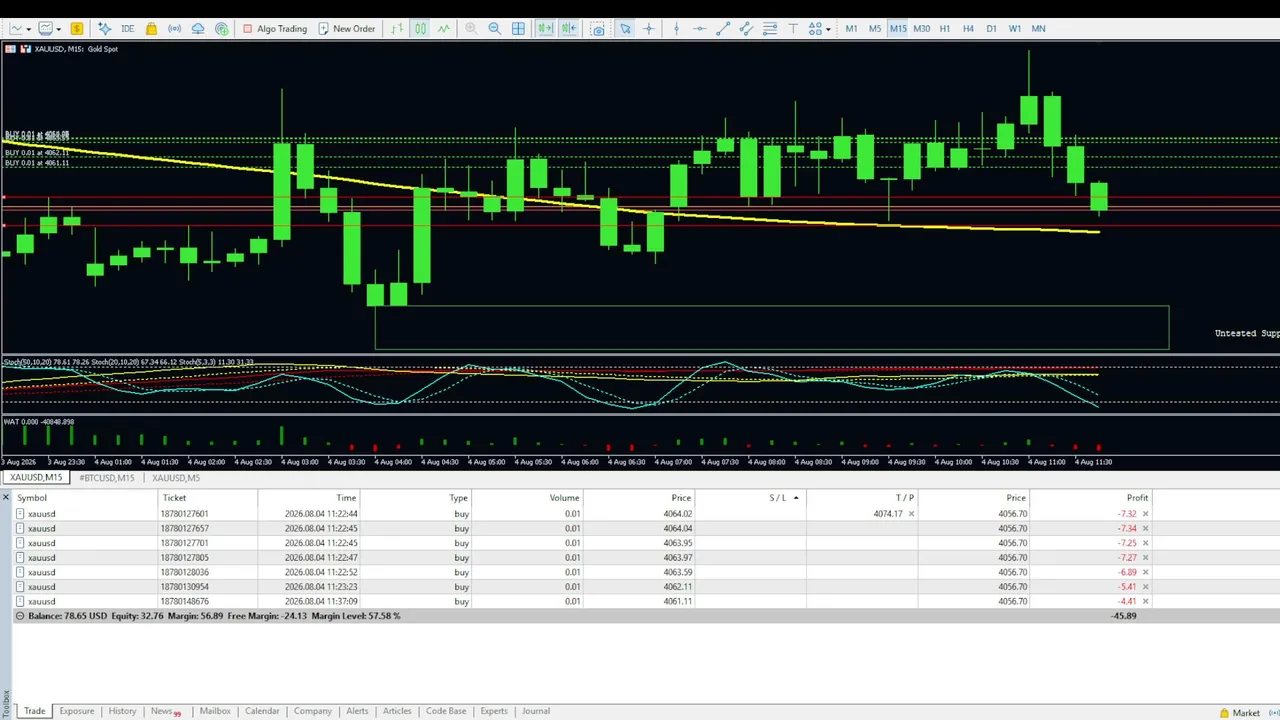Open the History tab
Viewport: 1280px width, 720px height.
pos(122,711)
